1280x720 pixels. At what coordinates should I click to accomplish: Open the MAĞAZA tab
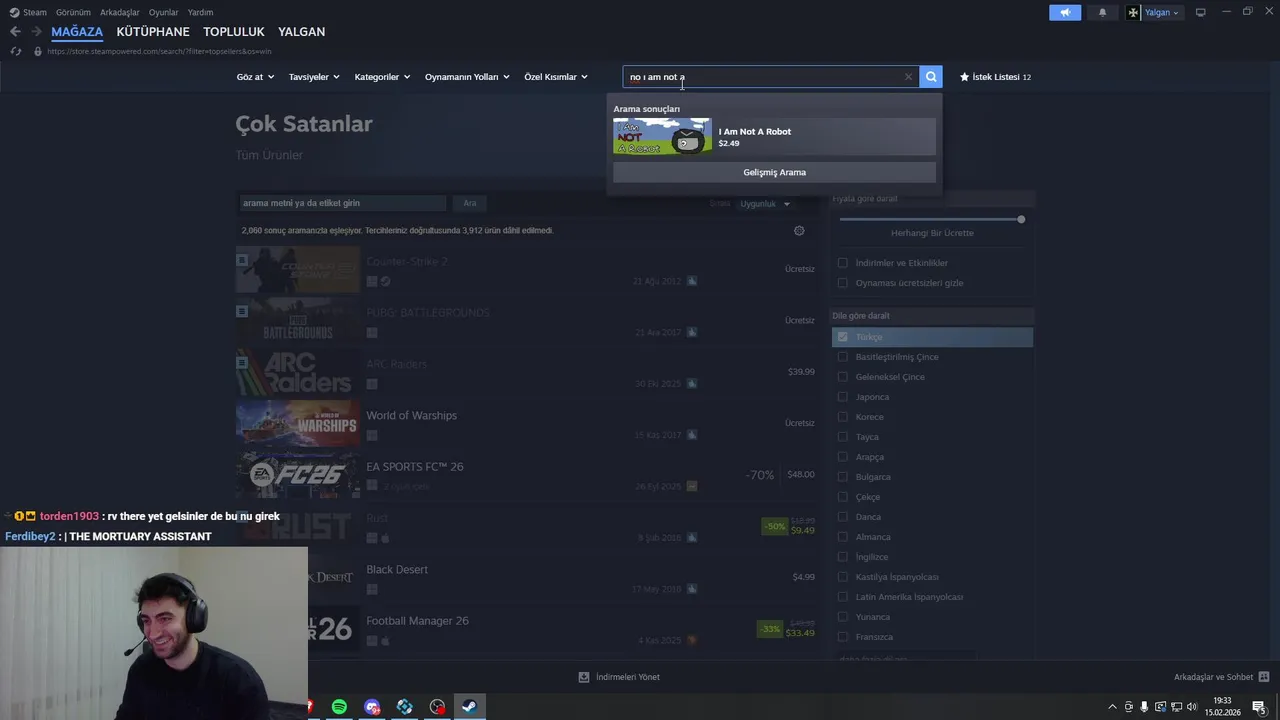point(77,32)
